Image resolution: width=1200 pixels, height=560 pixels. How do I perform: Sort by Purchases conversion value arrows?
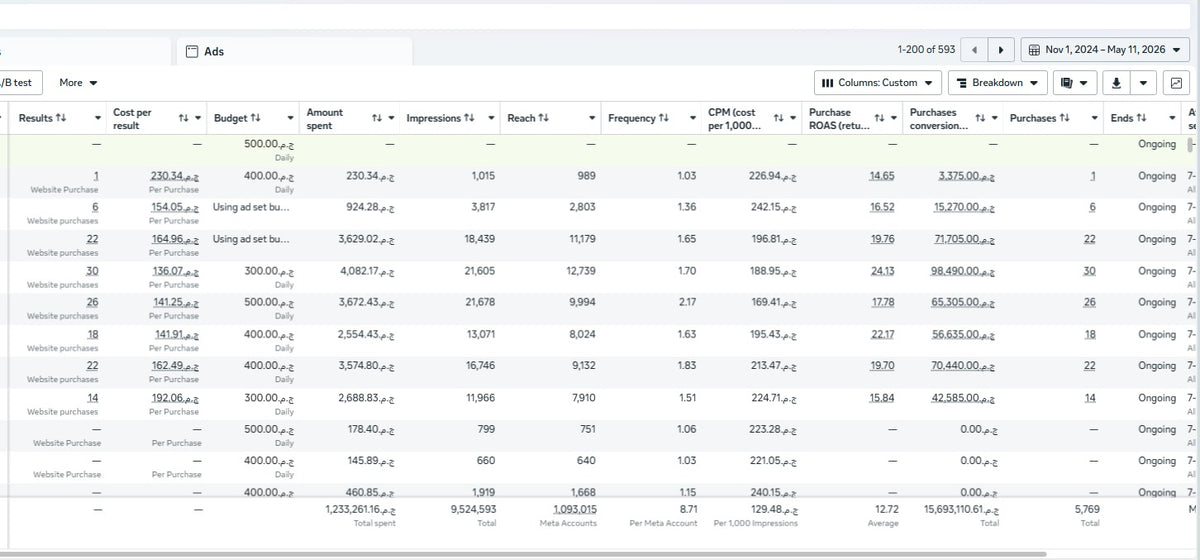[980, 119]
